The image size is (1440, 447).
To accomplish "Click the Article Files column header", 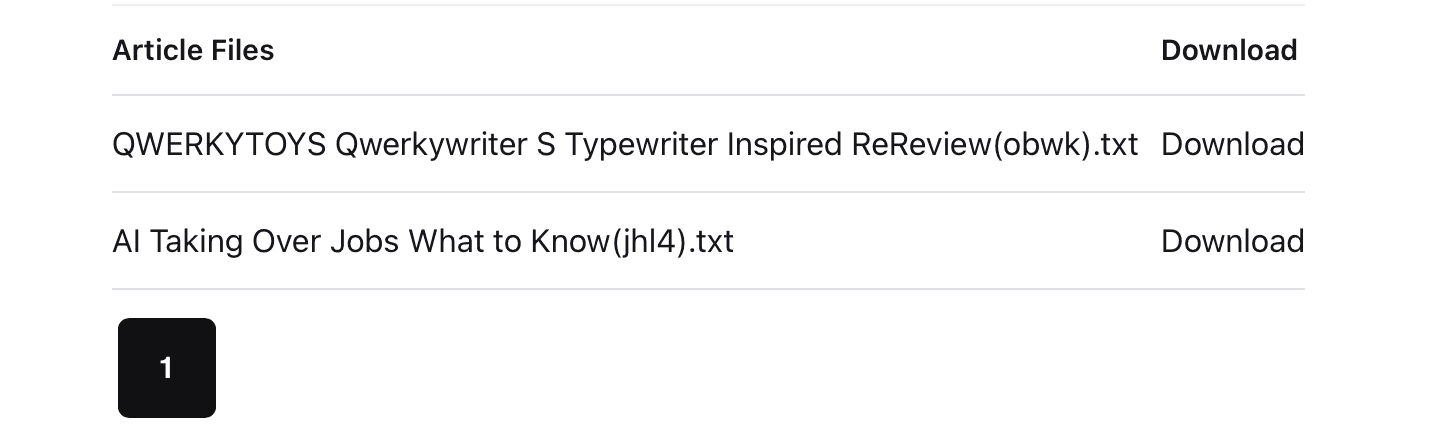I will (x=193, y=50).
